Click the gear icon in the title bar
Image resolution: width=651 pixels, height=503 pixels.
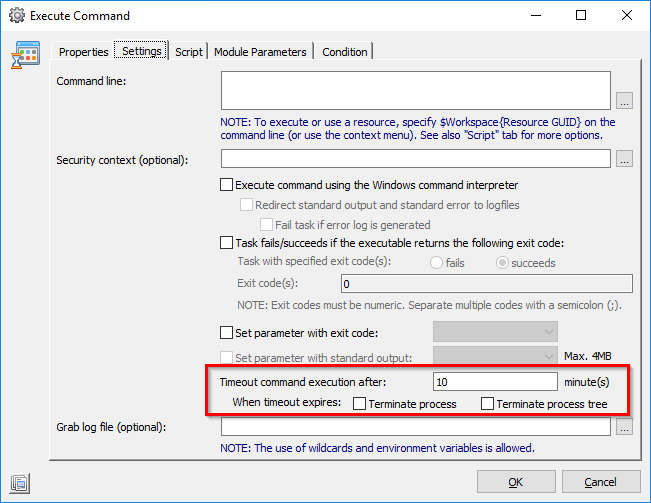[x=16, y=16]
